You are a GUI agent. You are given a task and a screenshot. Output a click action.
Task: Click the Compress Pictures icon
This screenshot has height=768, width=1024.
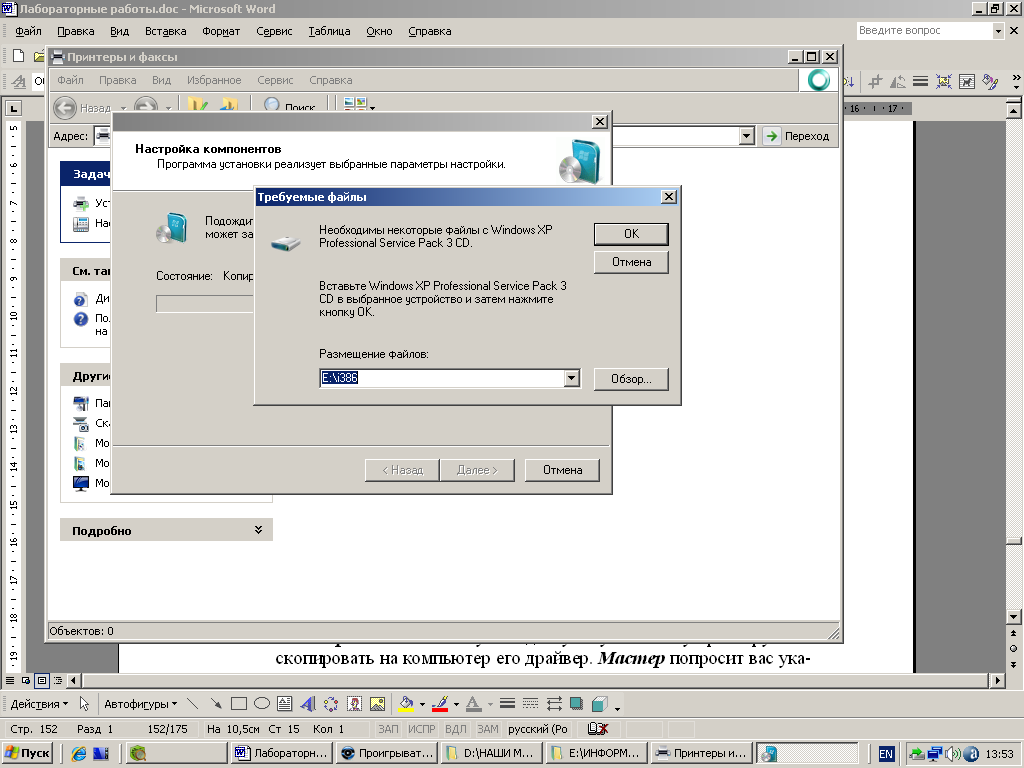click(944, 82)
